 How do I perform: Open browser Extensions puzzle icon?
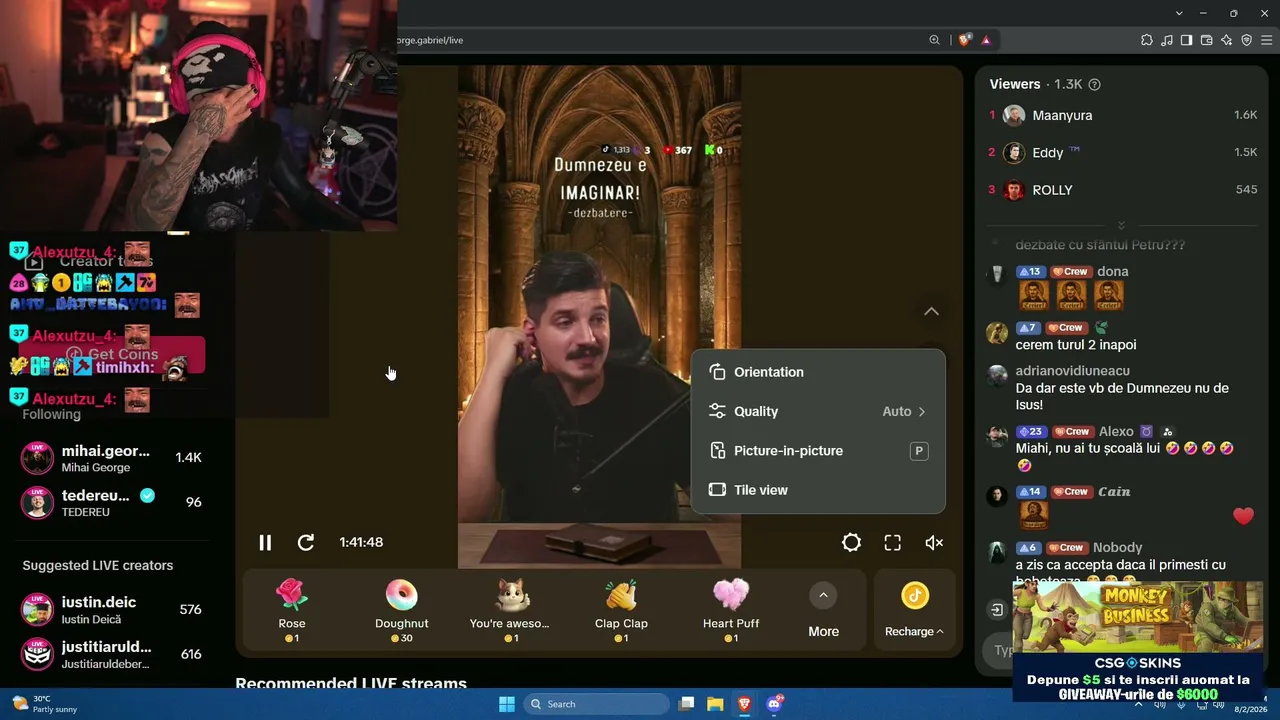(1146, 40)
